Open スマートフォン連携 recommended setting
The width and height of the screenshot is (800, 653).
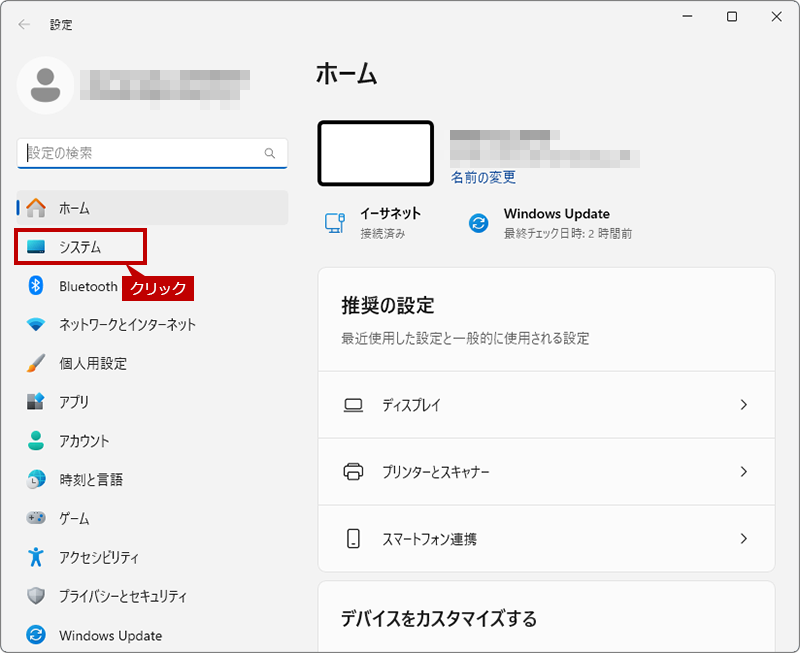pyautogui.click(x=546, y=539)
